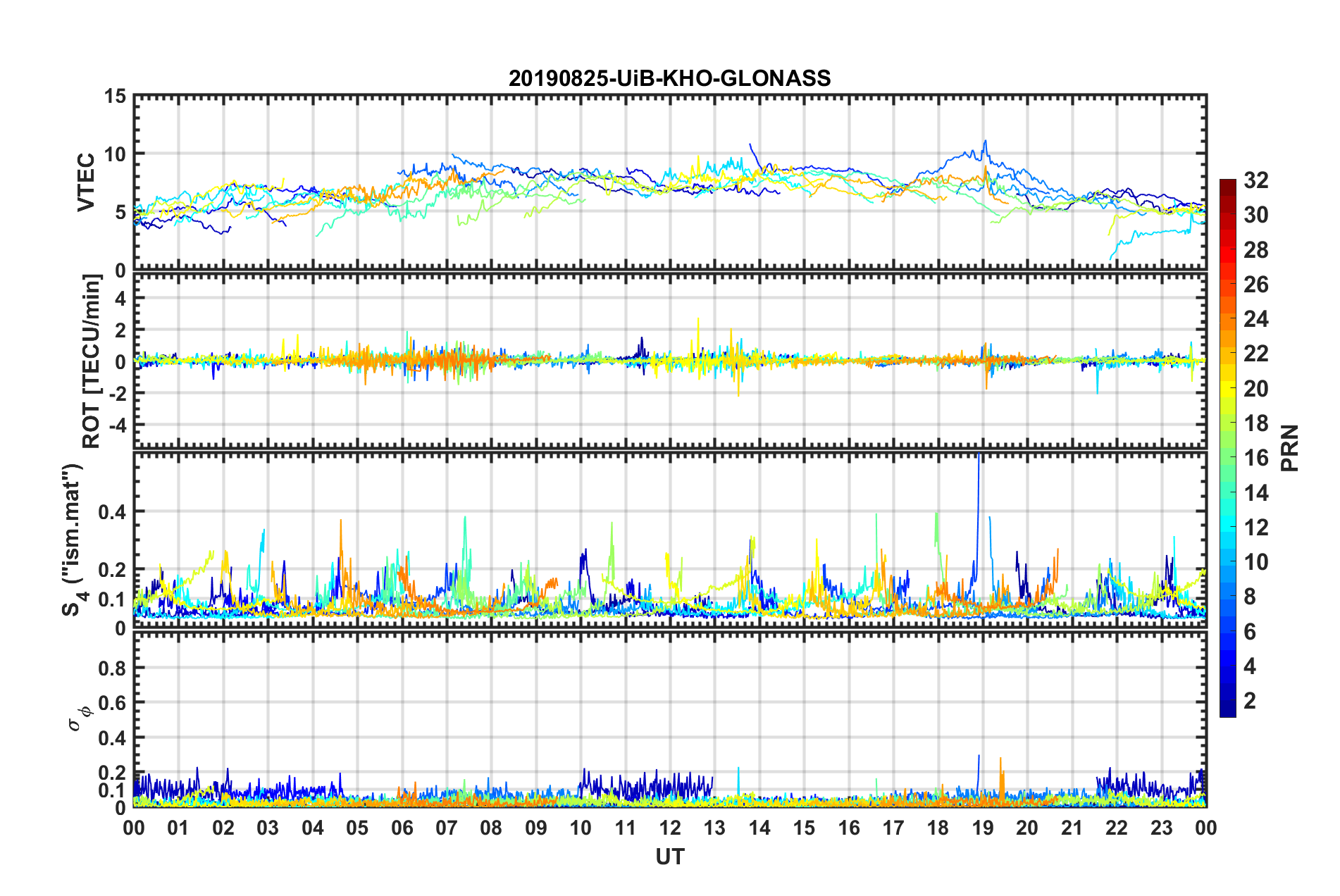
Task: Click the x-axis hour label 09
Action: pos(536,828)
